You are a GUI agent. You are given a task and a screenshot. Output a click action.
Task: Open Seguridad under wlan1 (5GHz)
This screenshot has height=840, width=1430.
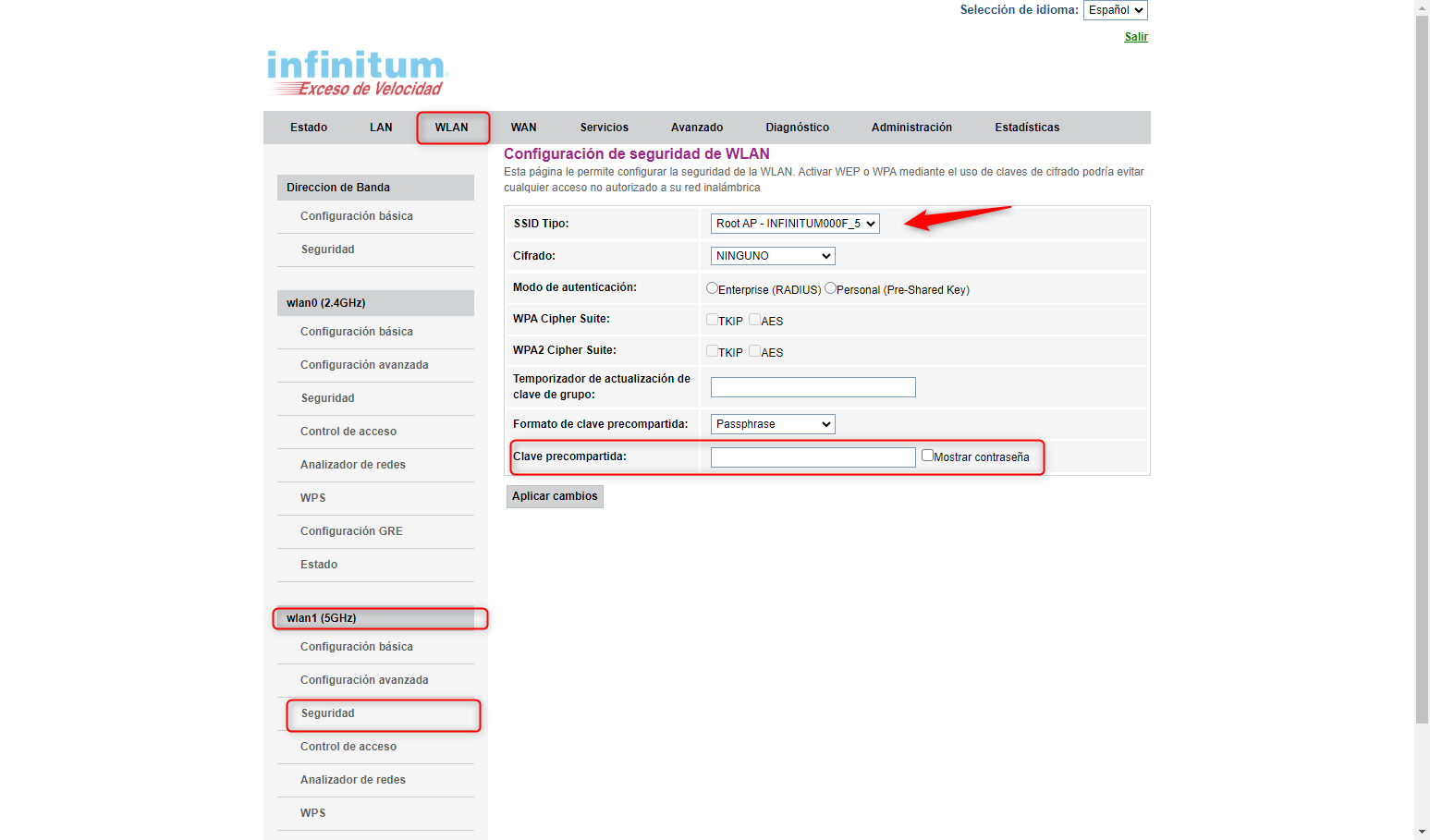click(328, 713)
